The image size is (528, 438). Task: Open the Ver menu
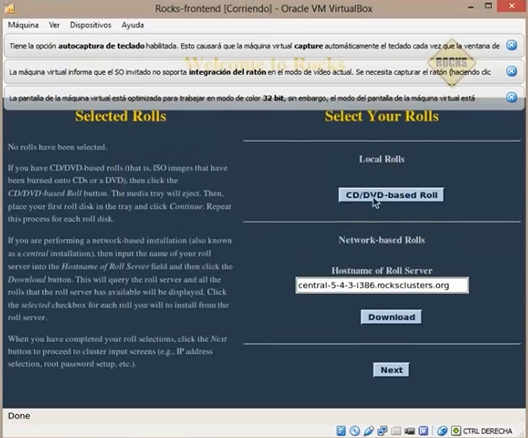coord(54,25)
